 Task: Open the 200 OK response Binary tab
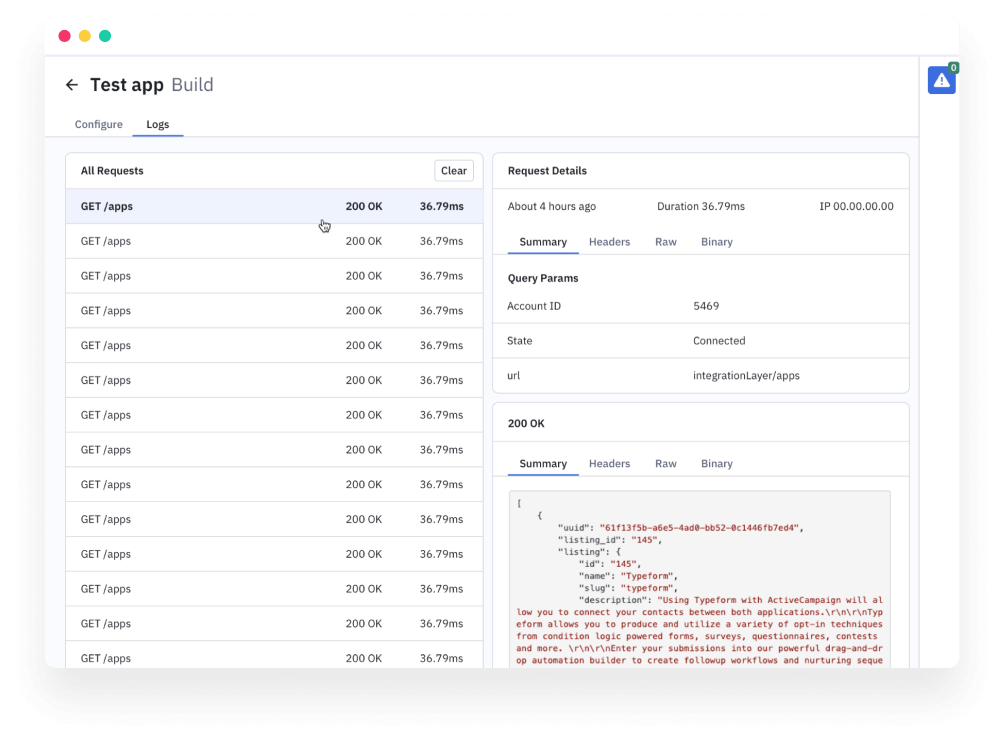717,463
